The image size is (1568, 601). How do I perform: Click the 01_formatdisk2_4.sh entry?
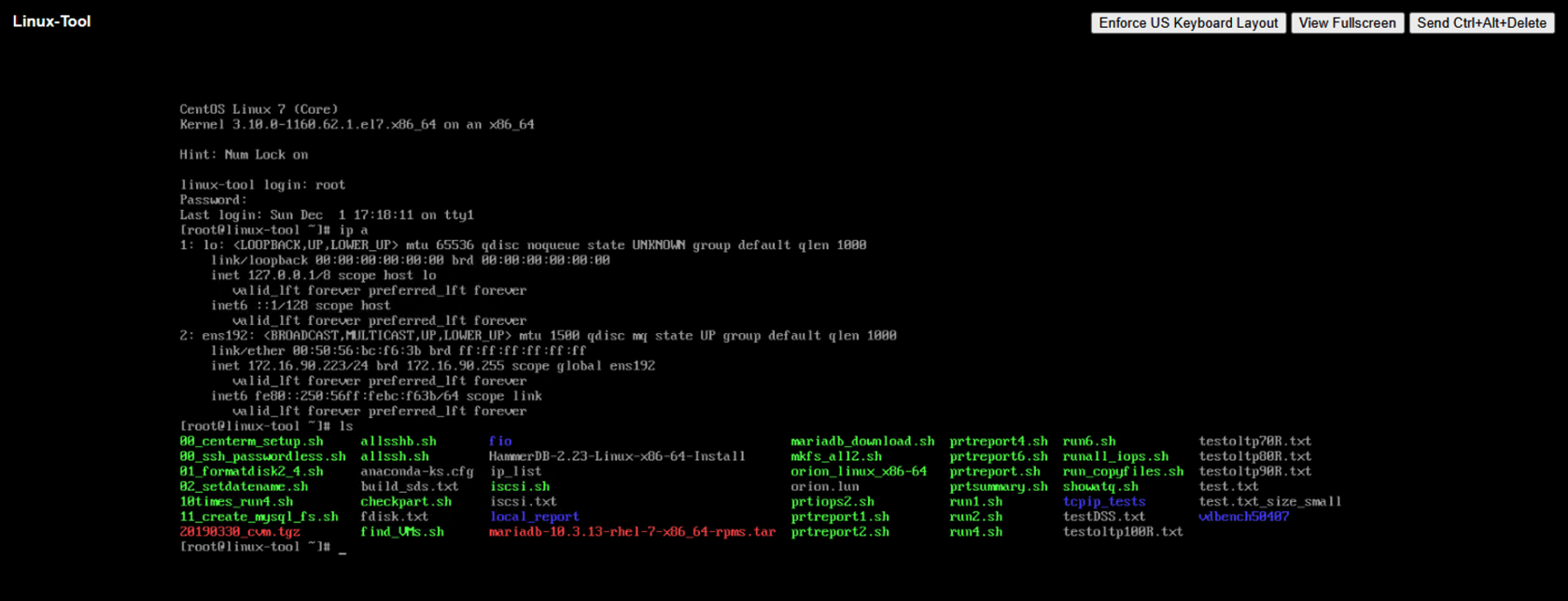point(251,471)
